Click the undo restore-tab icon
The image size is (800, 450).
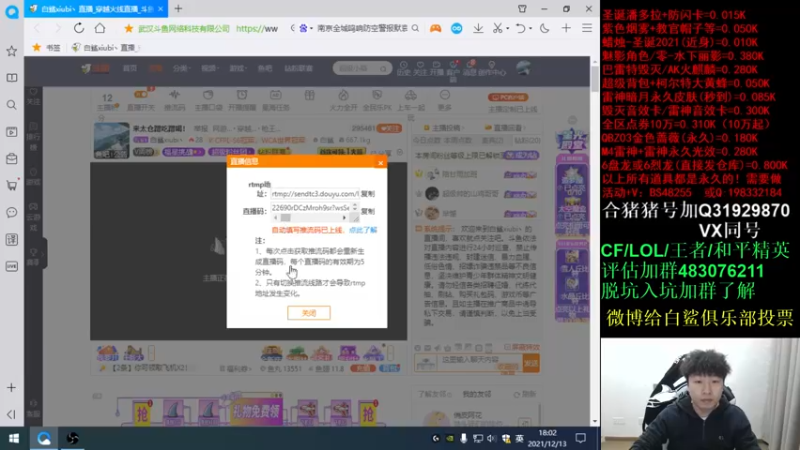click(520, 29)
